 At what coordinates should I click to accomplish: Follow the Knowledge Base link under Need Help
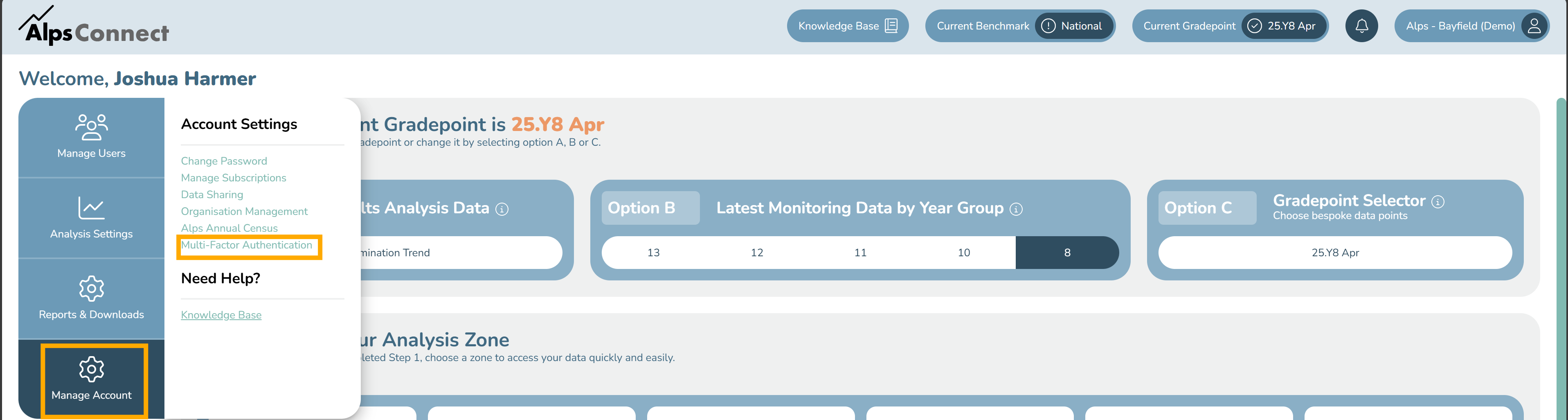coord(221,315)
